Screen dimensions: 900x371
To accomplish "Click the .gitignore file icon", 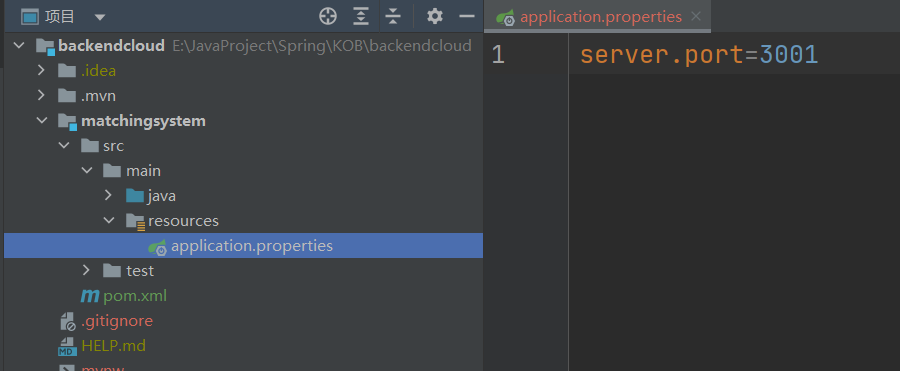I will [68, 321].
